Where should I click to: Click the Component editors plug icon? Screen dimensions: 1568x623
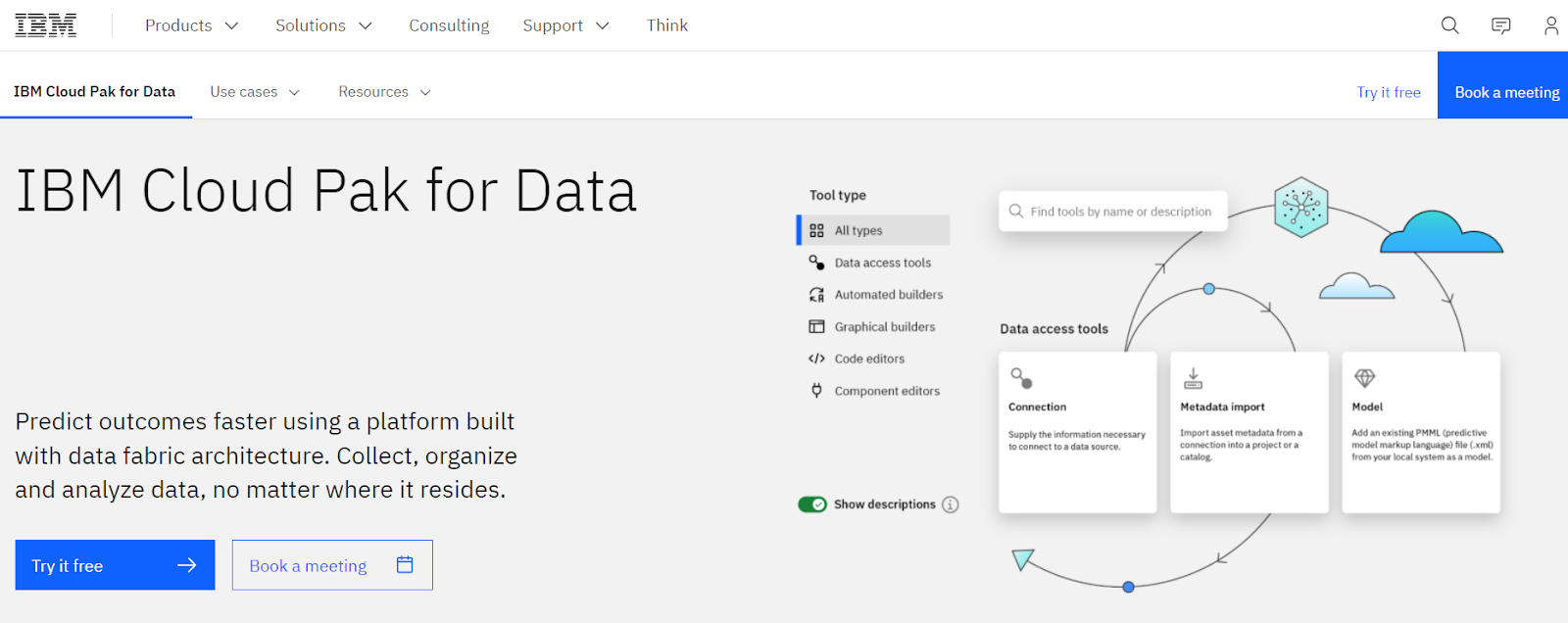tap(816, 390)
